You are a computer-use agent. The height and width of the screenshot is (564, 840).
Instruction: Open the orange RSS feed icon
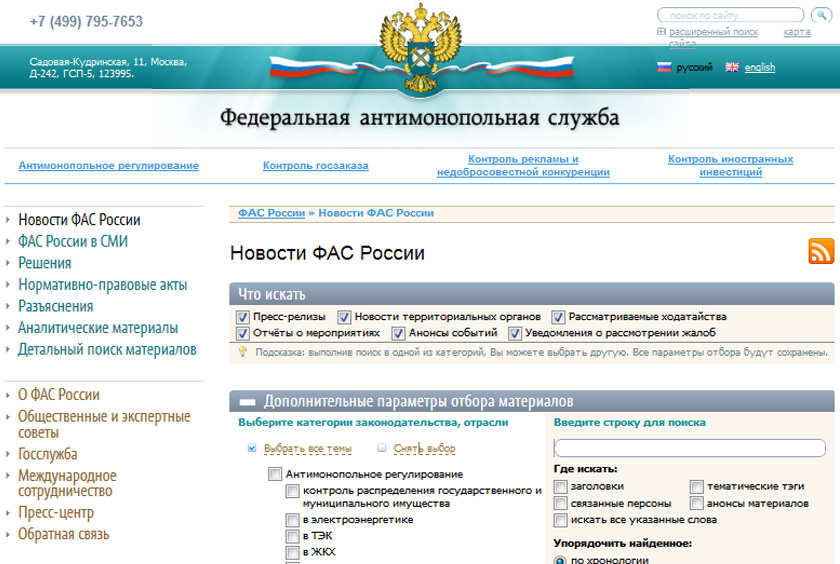click(821, 251)
